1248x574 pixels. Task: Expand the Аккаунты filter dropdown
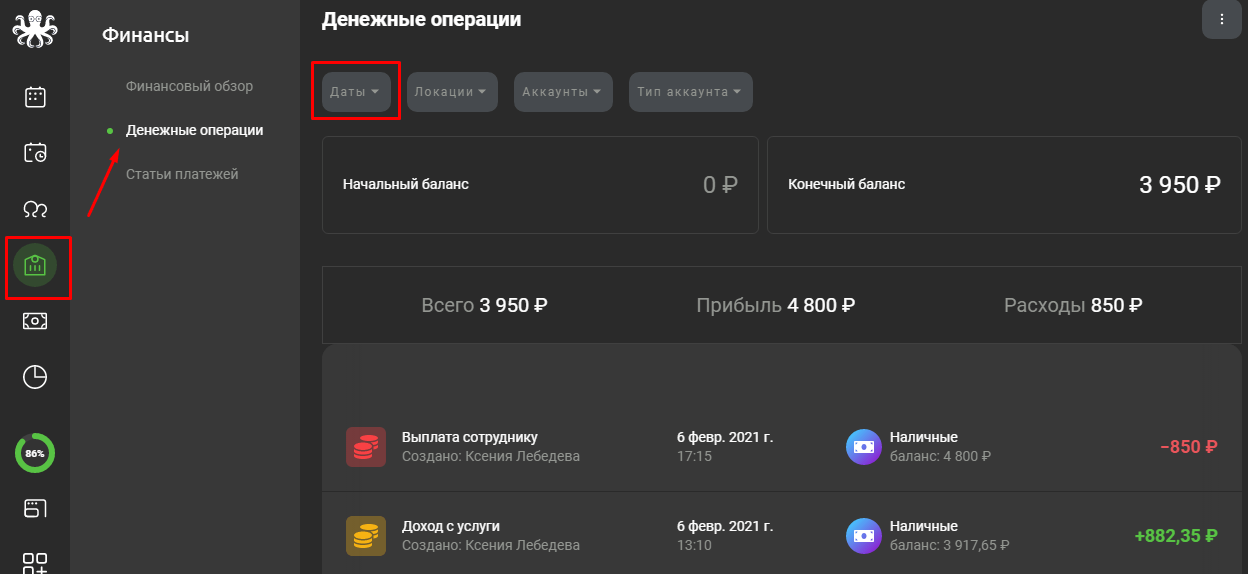click(563, 91)
